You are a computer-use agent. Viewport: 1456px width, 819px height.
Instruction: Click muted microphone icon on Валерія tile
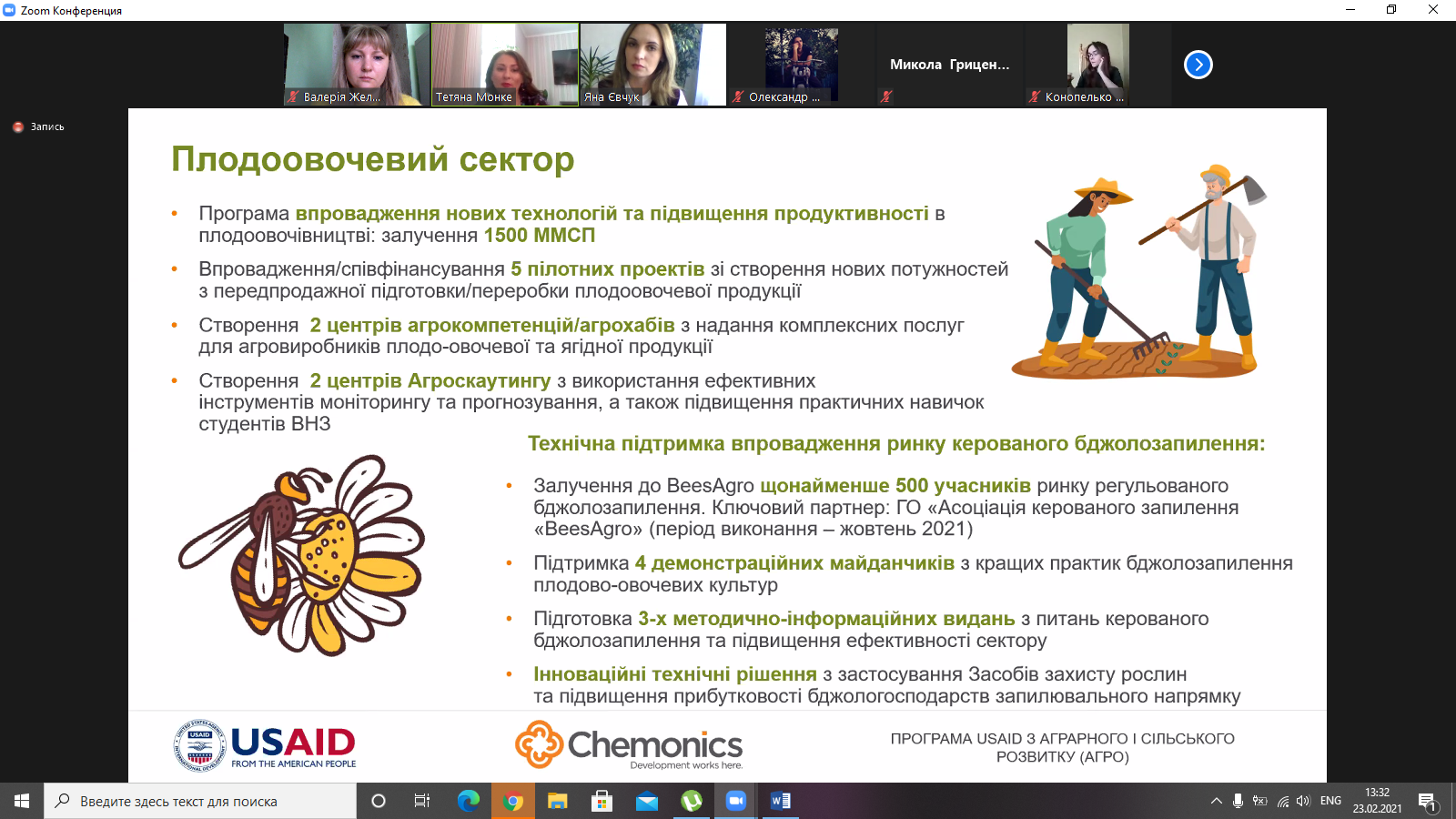pos(294,96)
